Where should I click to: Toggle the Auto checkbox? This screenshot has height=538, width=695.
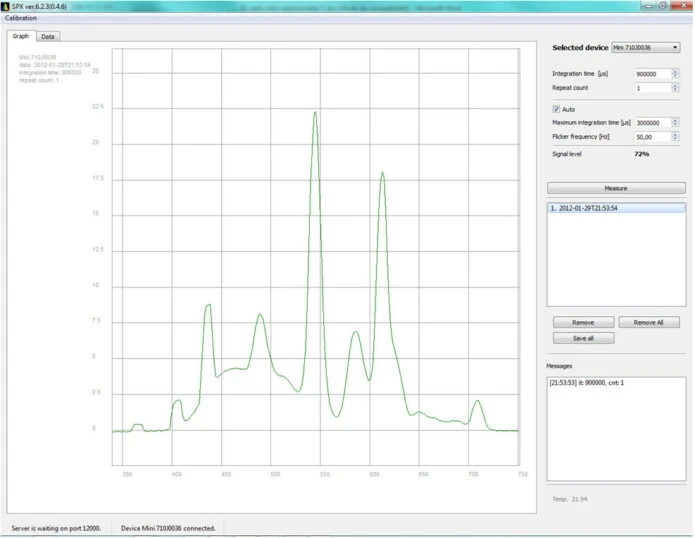(557, 109)
